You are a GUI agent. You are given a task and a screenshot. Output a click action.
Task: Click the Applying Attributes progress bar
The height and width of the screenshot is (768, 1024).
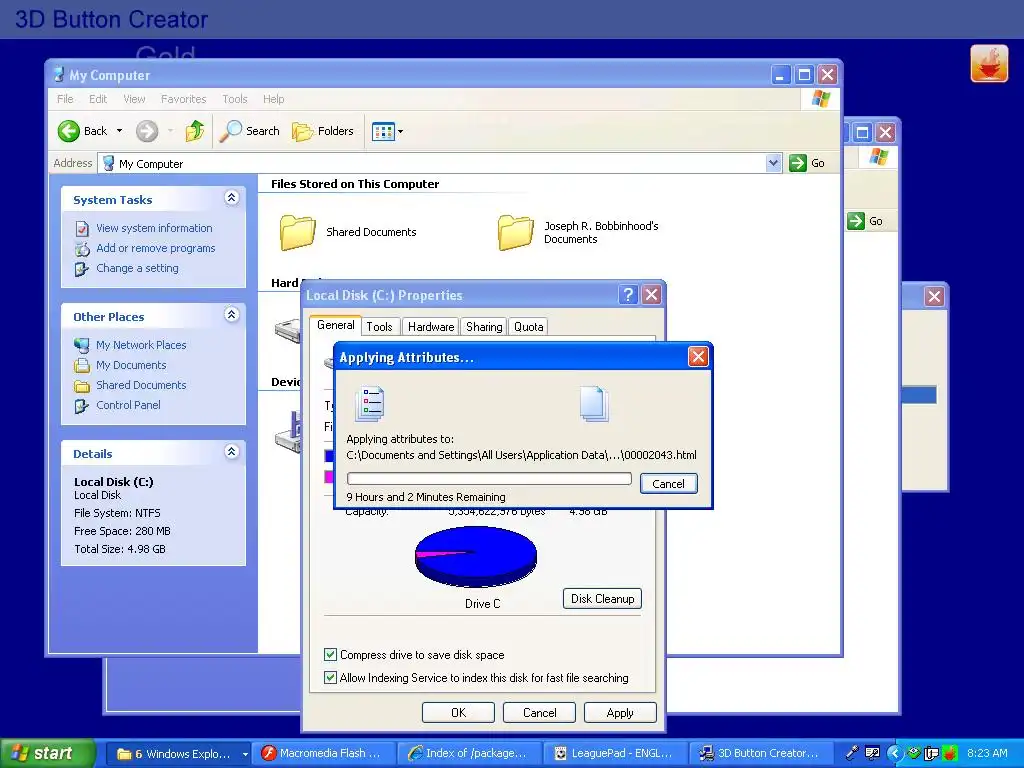tap(489, 479)
